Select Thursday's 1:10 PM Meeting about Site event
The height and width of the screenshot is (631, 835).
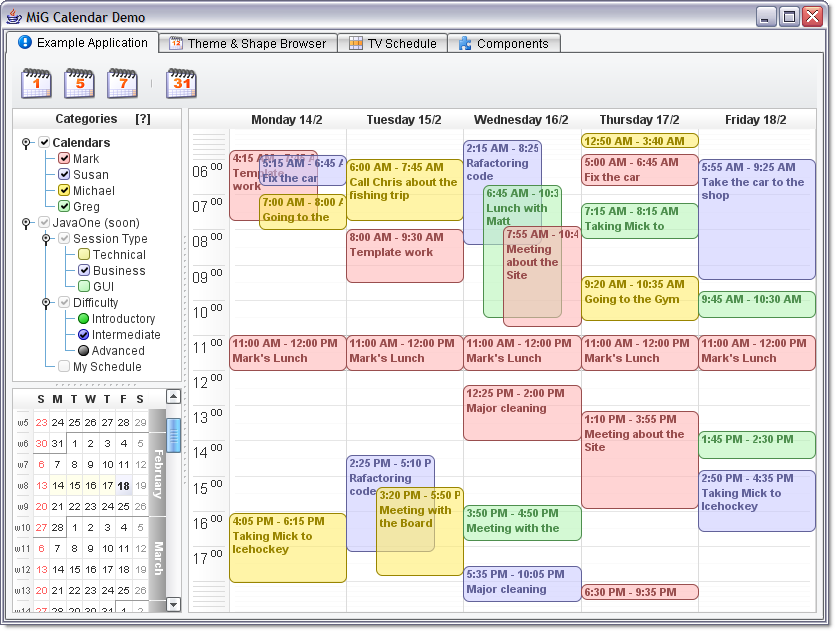coord(640,460)
